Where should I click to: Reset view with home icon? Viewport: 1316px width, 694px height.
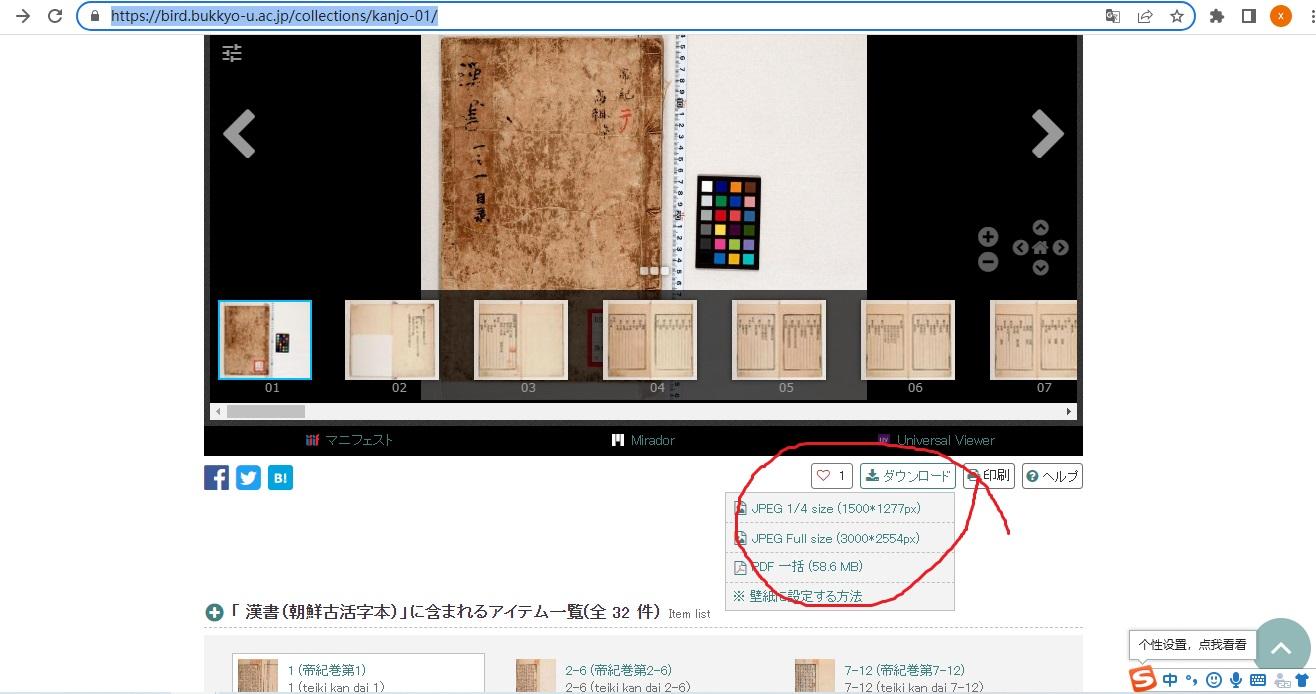click(x=1040, y=248)
